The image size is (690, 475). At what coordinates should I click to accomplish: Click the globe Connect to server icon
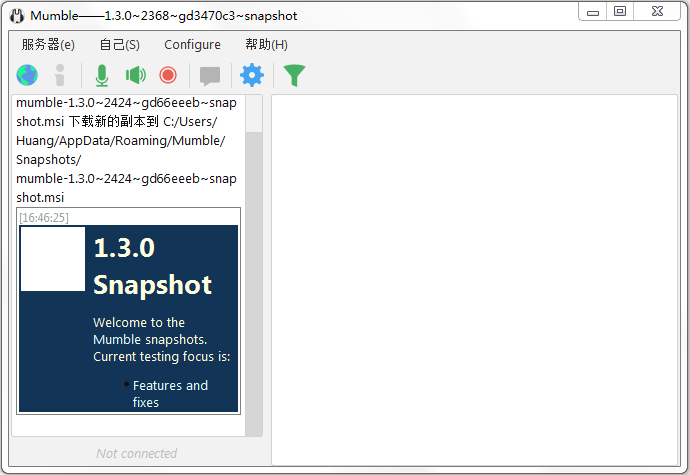click(27, 75)
